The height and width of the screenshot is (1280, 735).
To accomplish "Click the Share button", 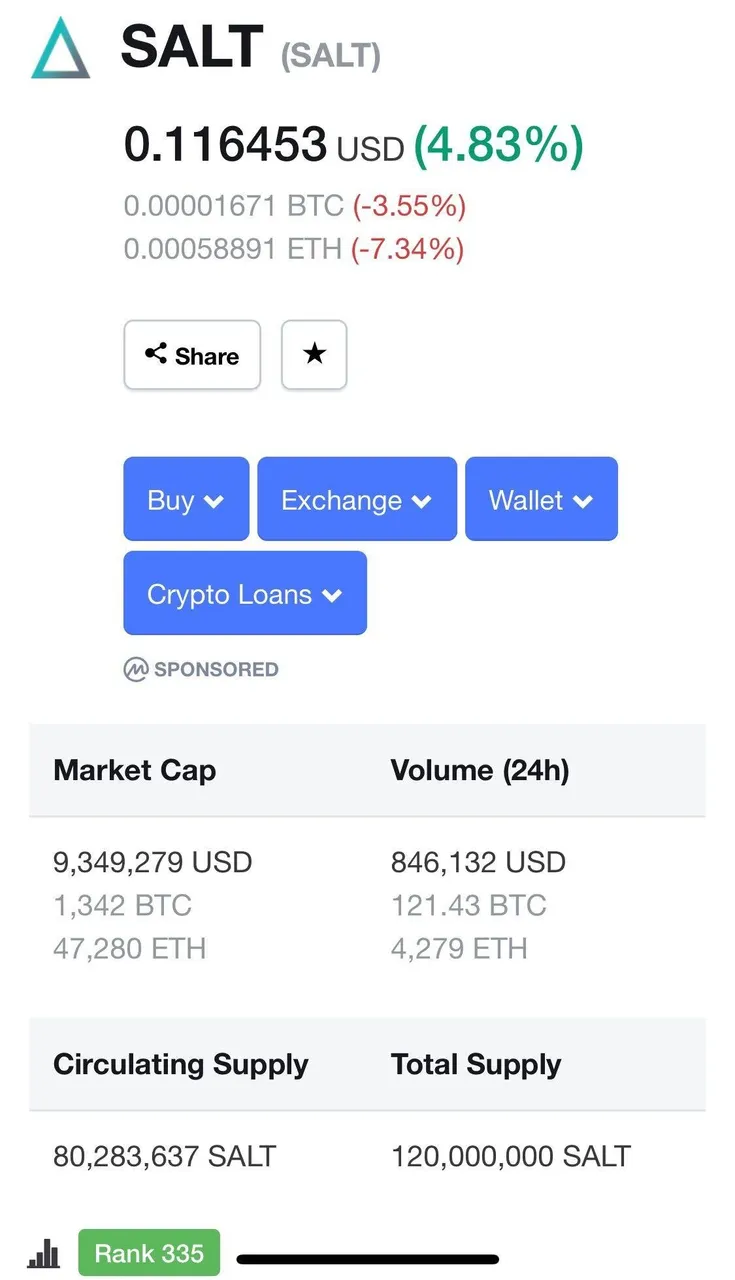I will click(x=192, y=354).
